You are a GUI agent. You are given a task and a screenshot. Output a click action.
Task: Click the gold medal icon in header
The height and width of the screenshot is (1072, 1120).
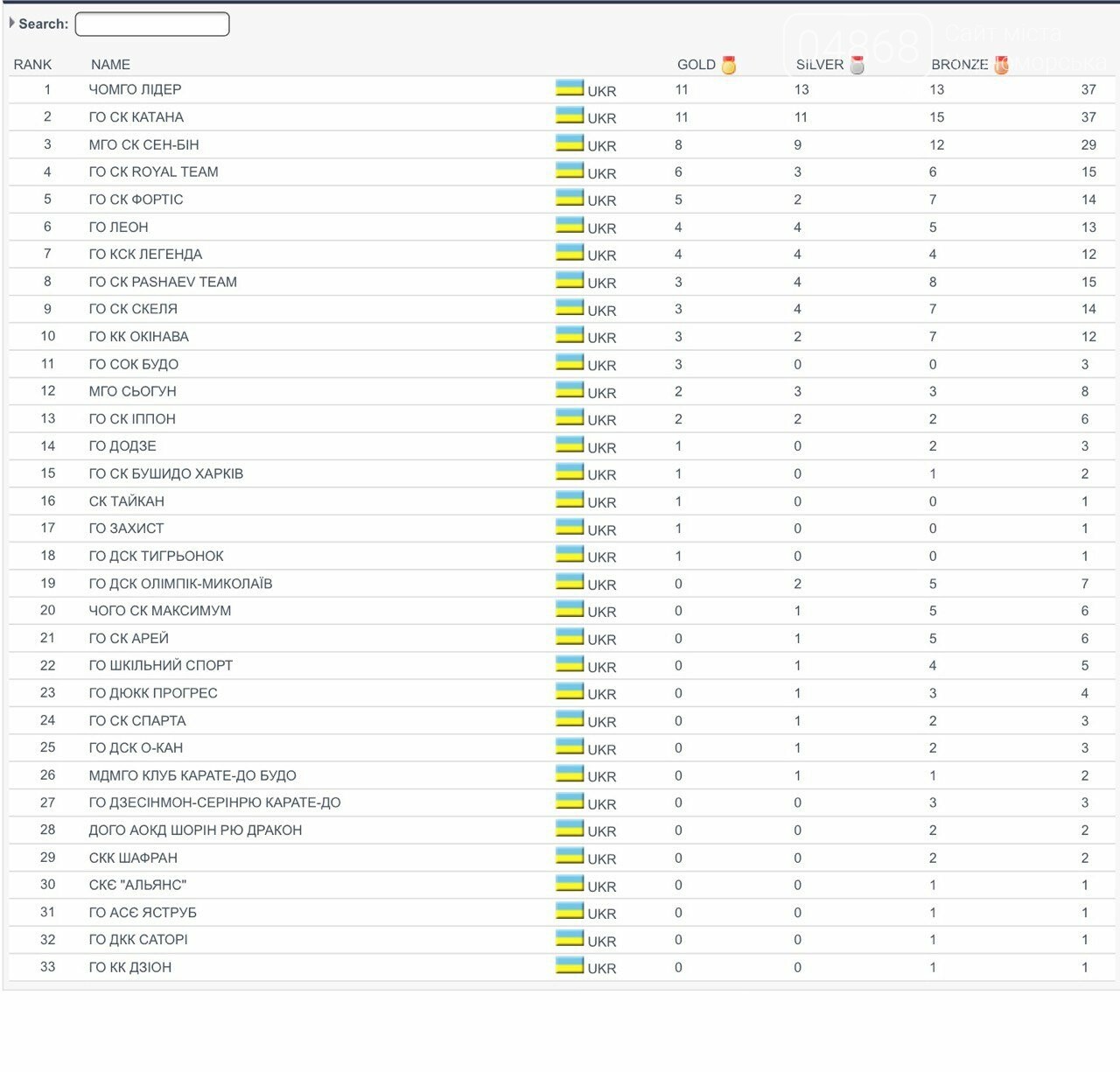pos(729,65)
